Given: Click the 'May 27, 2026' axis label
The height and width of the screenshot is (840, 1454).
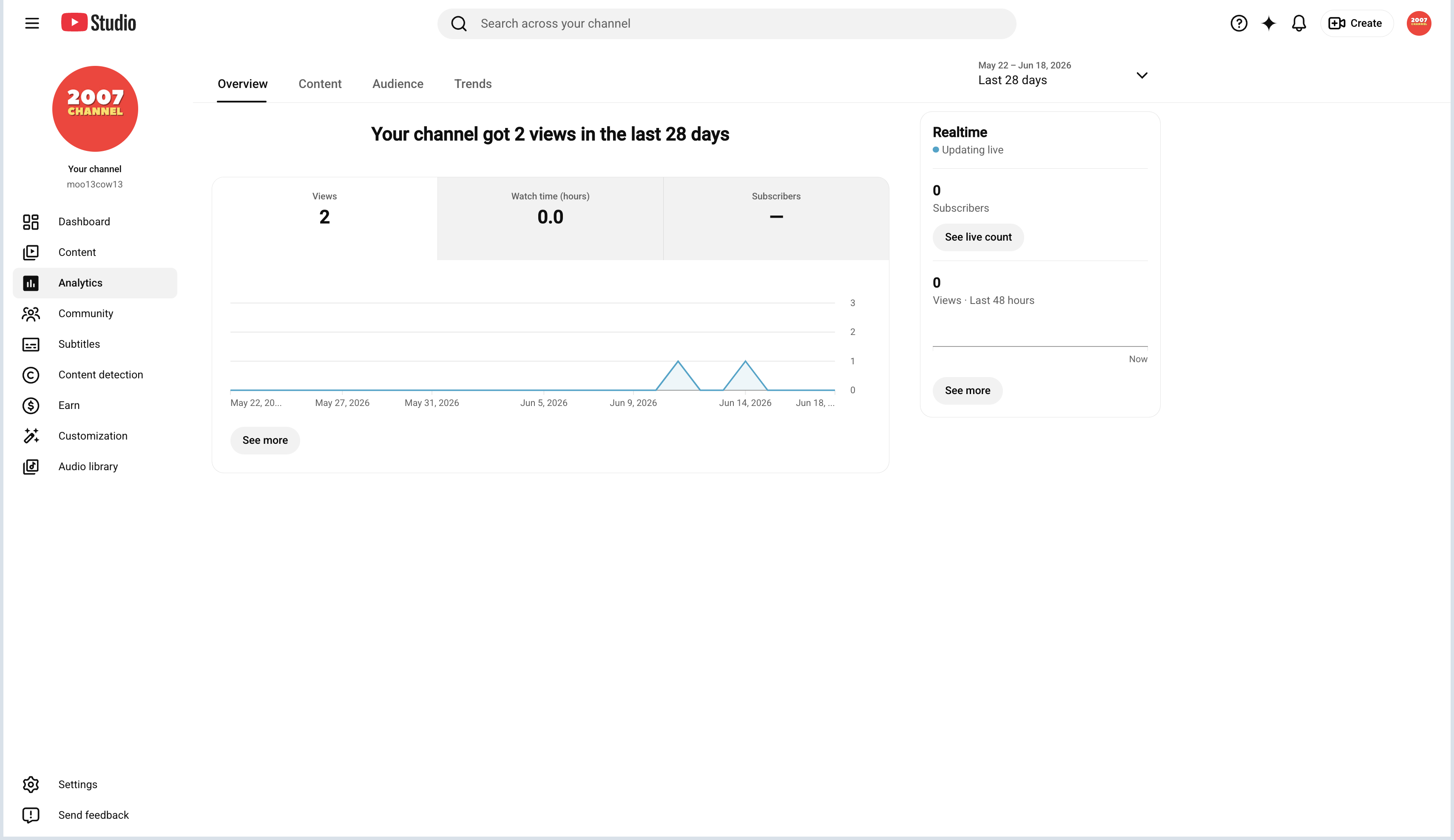Looking at the screenshot, I should click(x=342, y=403).
